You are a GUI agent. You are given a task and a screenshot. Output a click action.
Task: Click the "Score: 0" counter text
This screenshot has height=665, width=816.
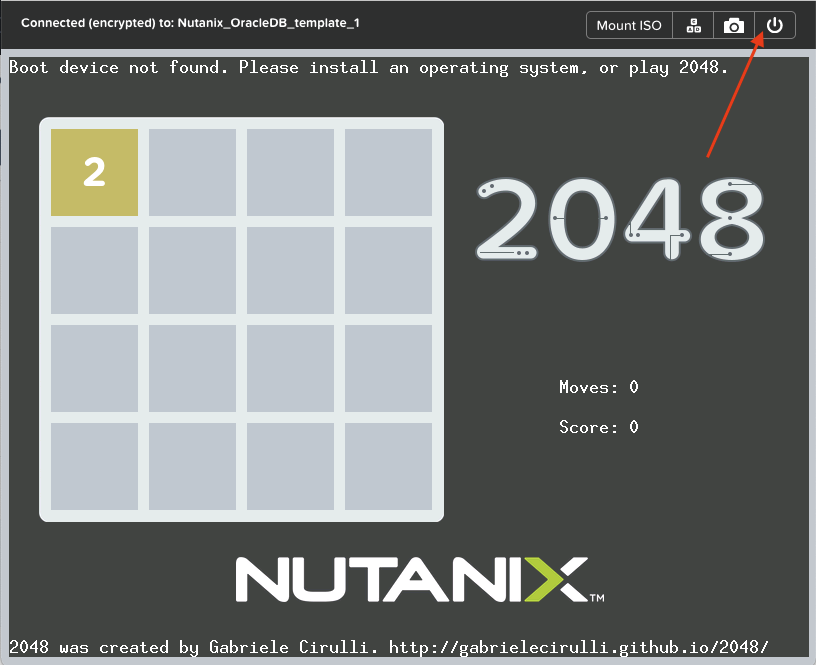(598, 427)
